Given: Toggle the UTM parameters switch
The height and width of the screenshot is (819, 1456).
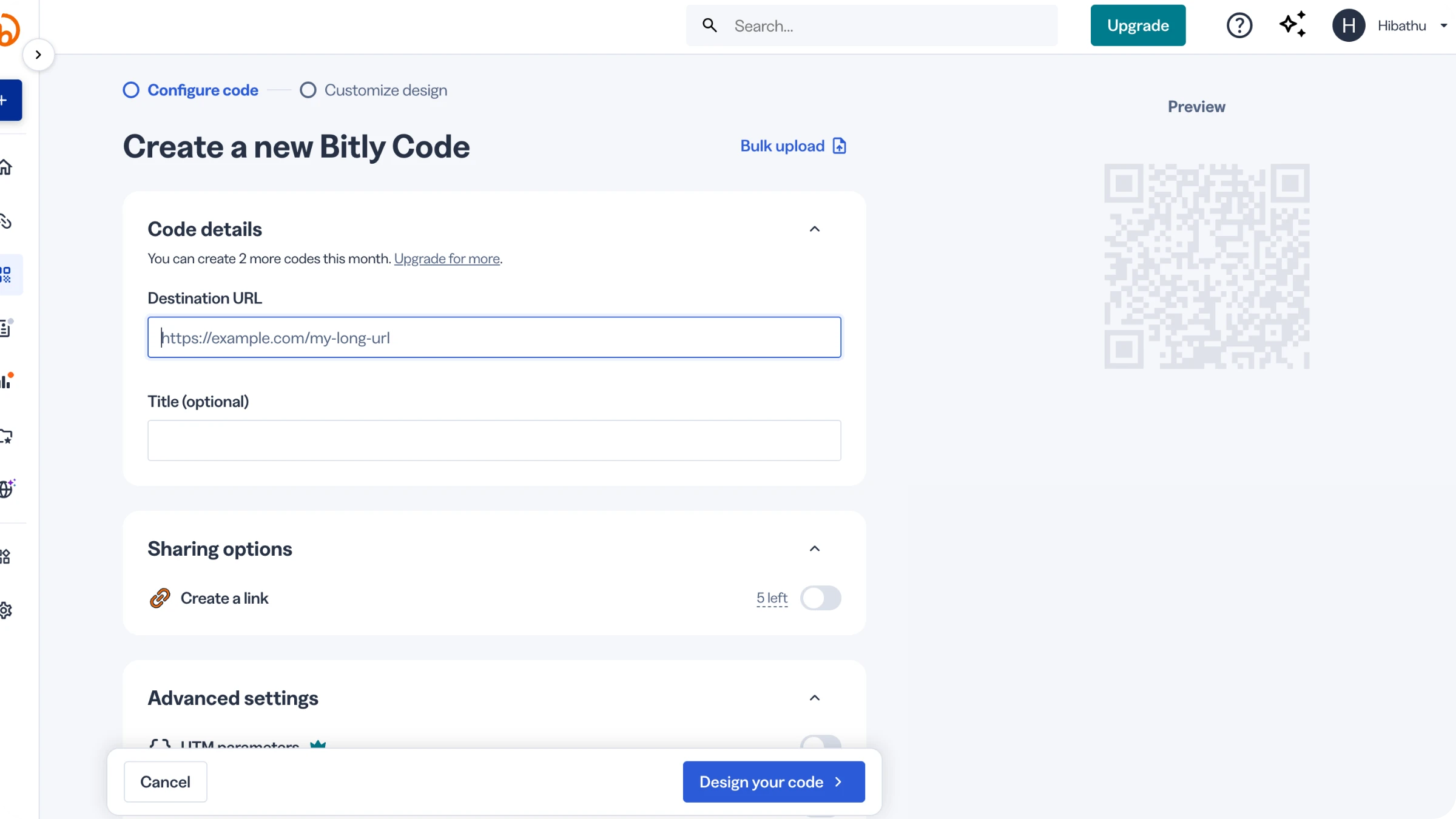Looking at the screenshot, I should (820, 743).
